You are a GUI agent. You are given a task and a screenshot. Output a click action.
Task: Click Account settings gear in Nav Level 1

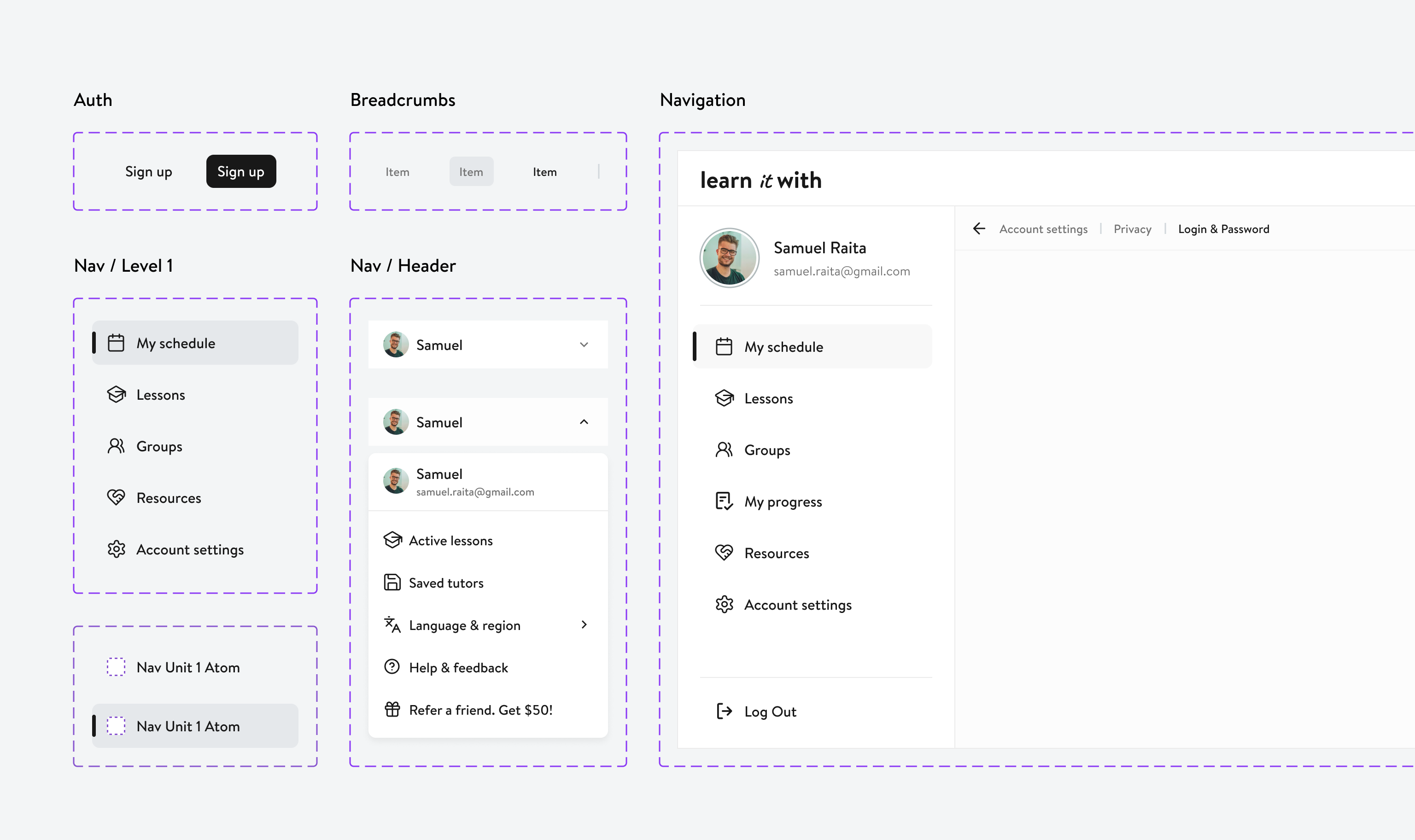(116, 549)
